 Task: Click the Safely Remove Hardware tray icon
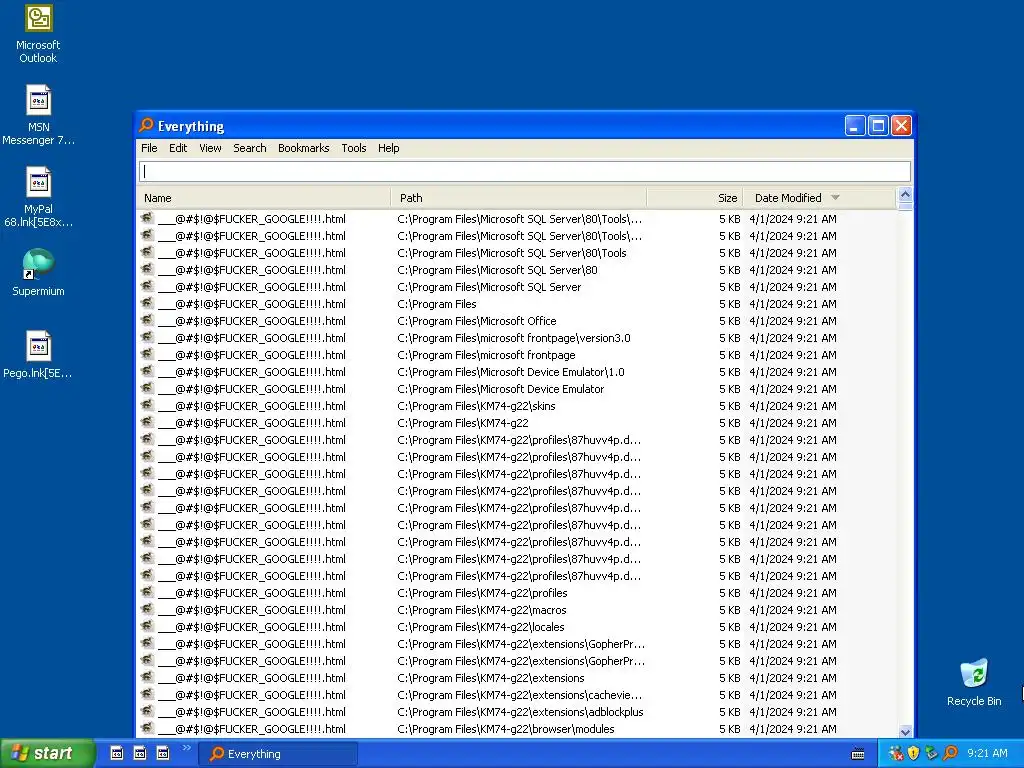click(x=932, y=753)
